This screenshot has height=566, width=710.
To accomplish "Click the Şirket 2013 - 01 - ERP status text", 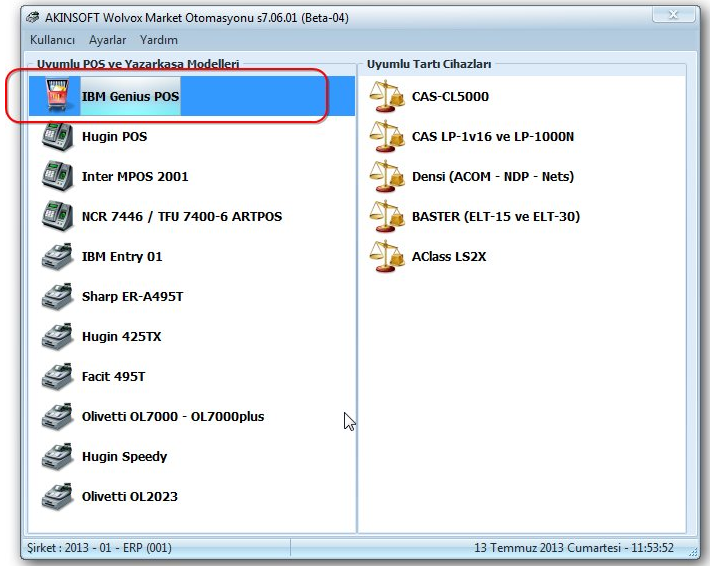I will pos(99,548).
